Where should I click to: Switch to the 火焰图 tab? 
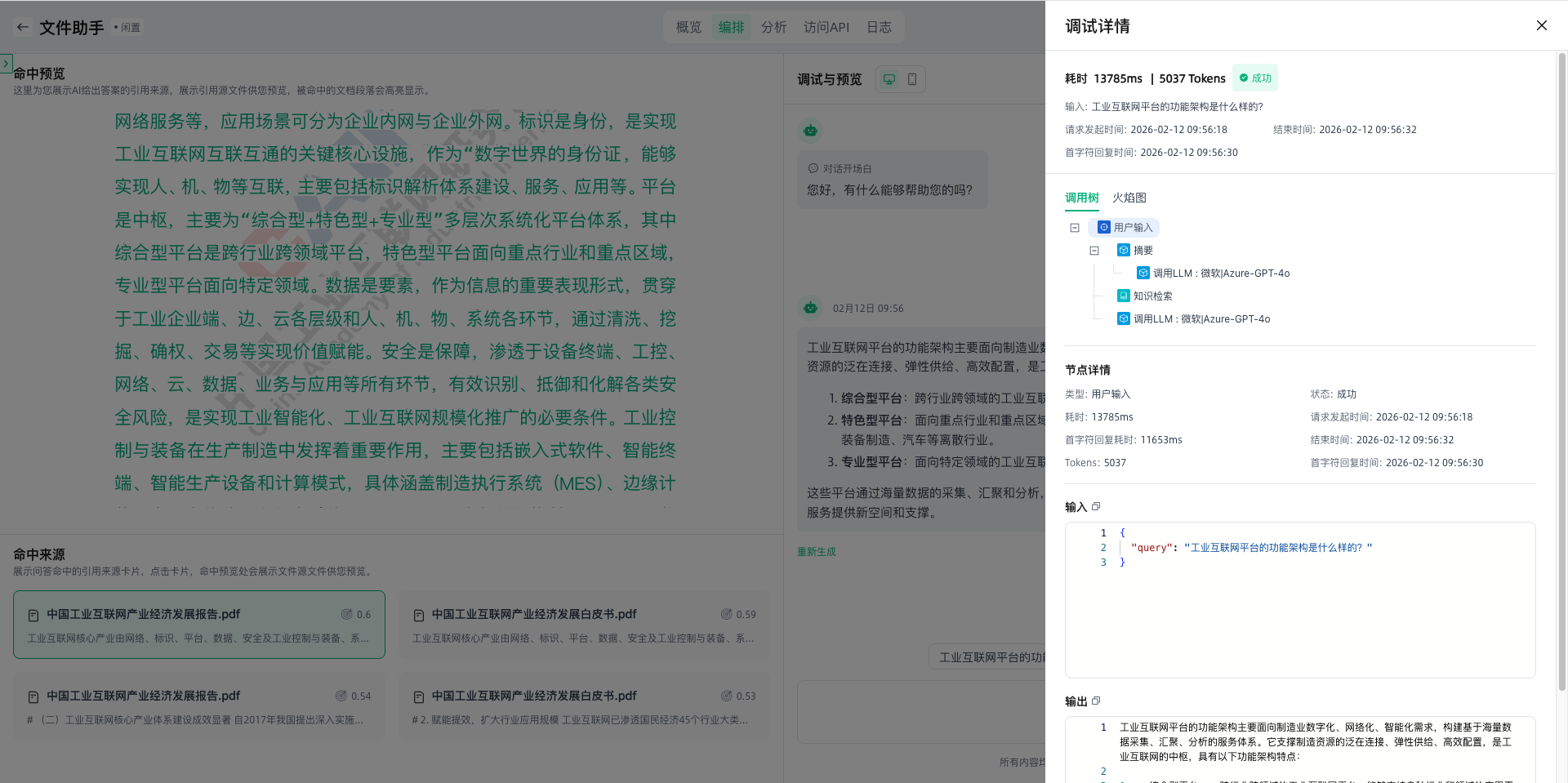coord(1129,198)
